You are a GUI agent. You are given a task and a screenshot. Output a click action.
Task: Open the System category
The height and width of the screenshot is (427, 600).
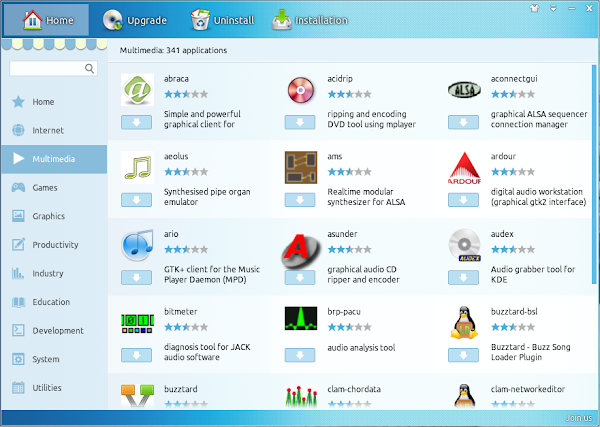coord(54,359)
